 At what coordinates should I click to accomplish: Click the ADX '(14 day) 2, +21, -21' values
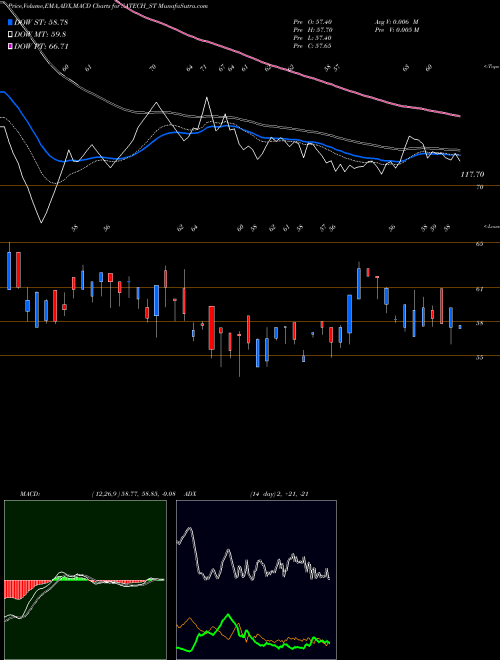pyautogui.click(x=279, y=494)
